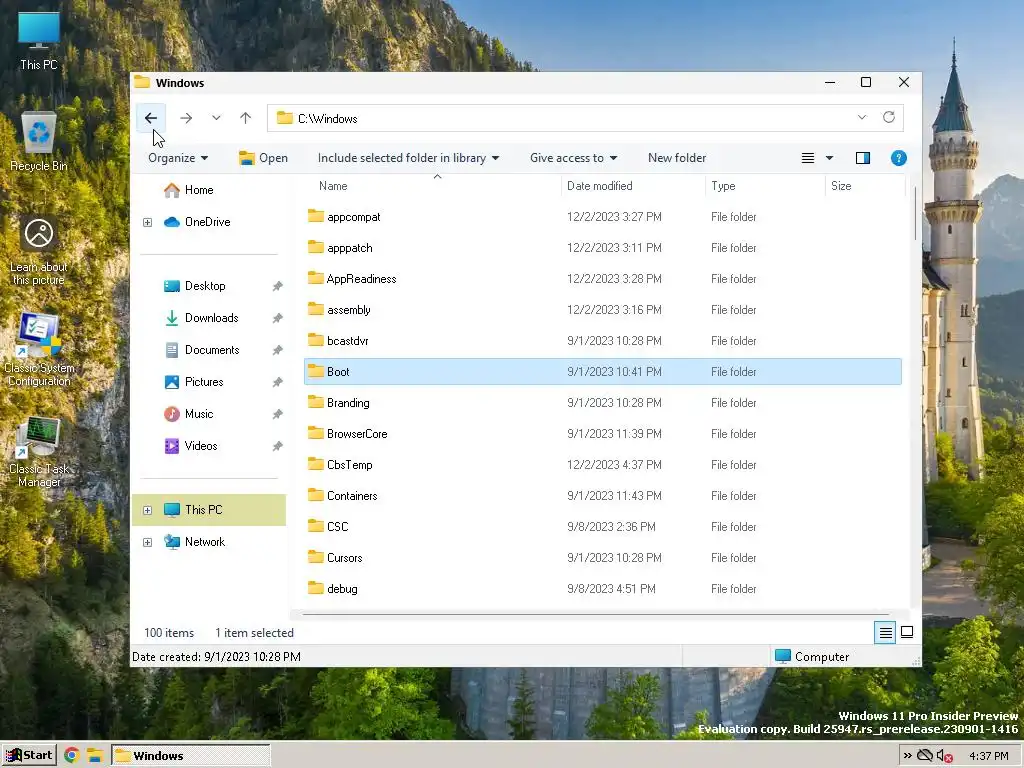This screenshot has height=768, width=1024.
Task: Click the pin icon next to Music
Action: click(278, 414)
